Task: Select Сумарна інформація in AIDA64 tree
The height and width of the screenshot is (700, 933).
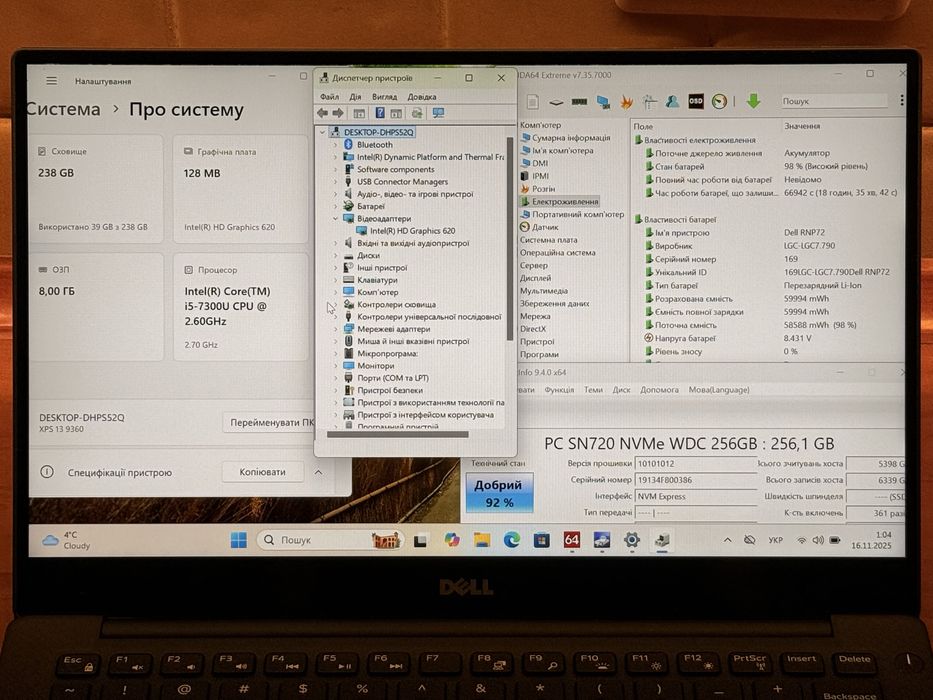Action: click(x=571, y=138)
